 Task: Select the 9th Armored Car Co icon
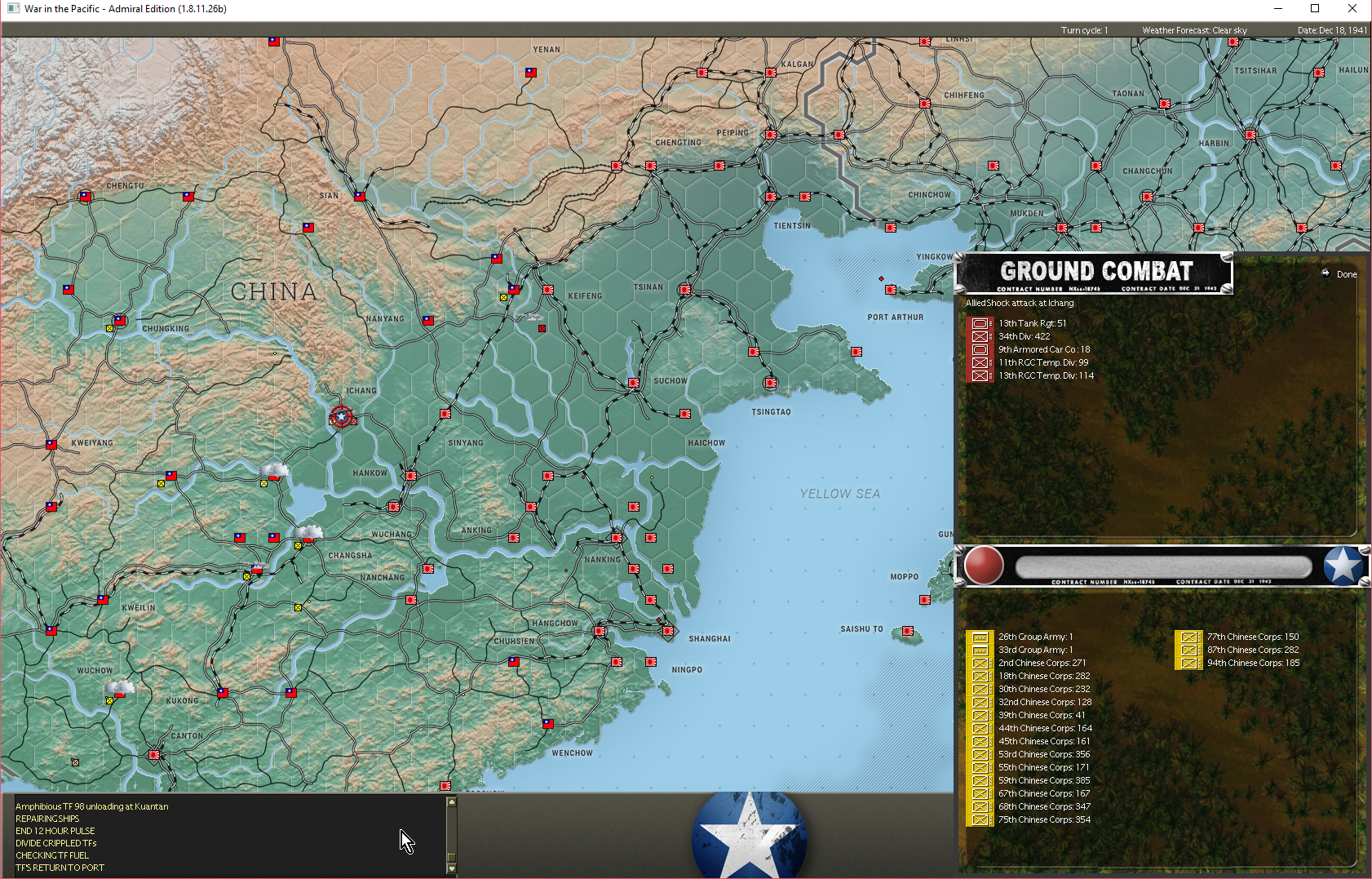coord(980,349)
